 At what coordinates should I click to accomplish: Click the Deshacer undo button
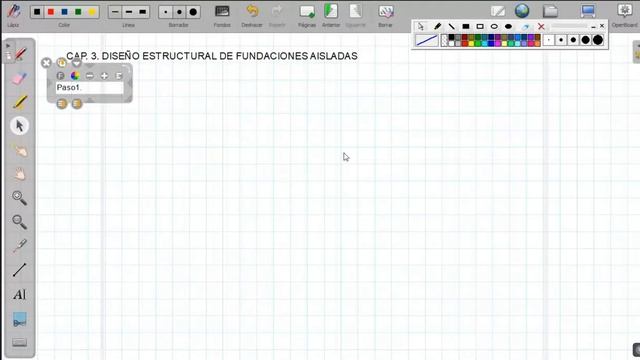tap(252, 11)
